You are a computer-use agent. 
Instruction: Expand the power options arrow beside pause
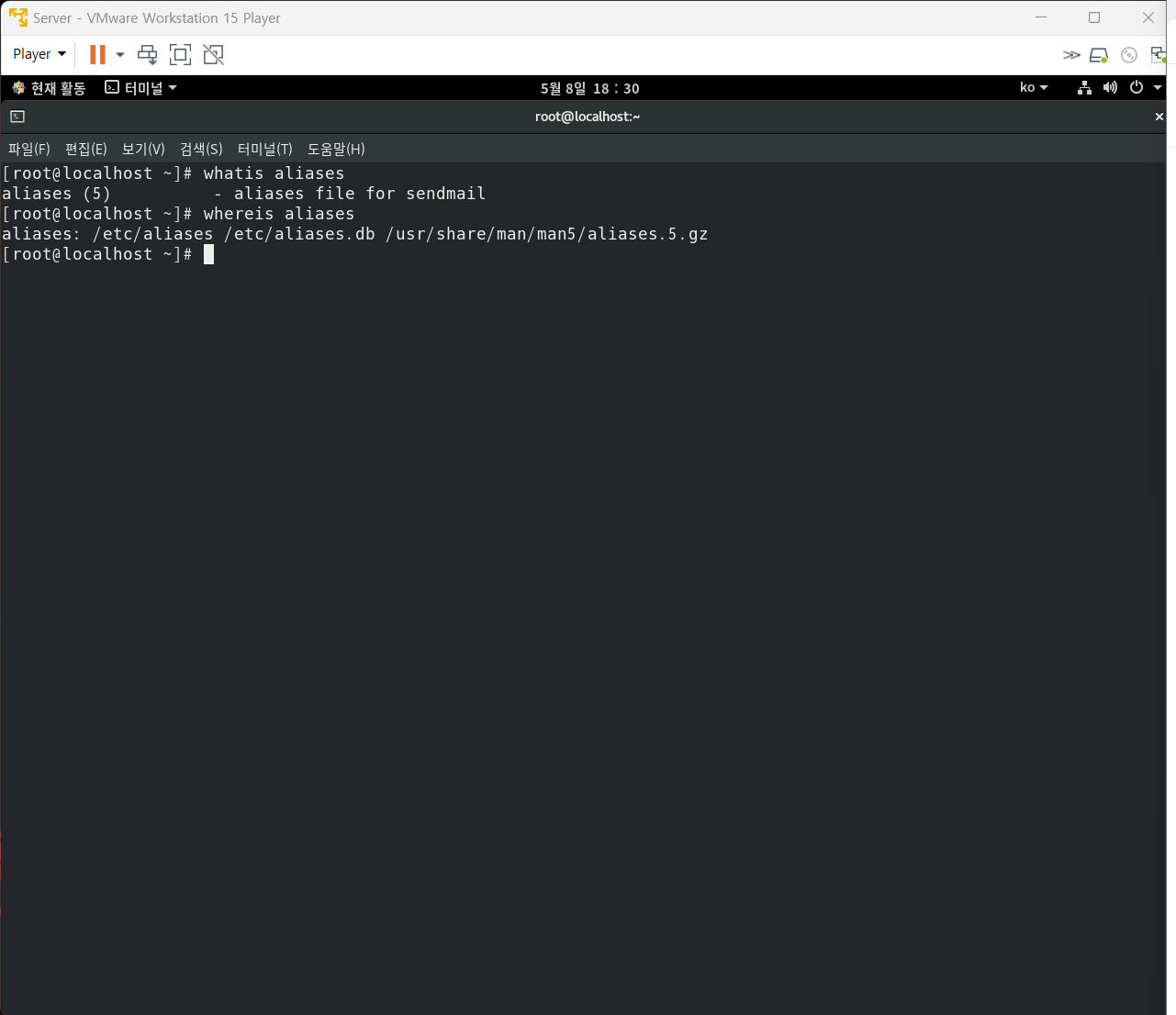[120, 55]
